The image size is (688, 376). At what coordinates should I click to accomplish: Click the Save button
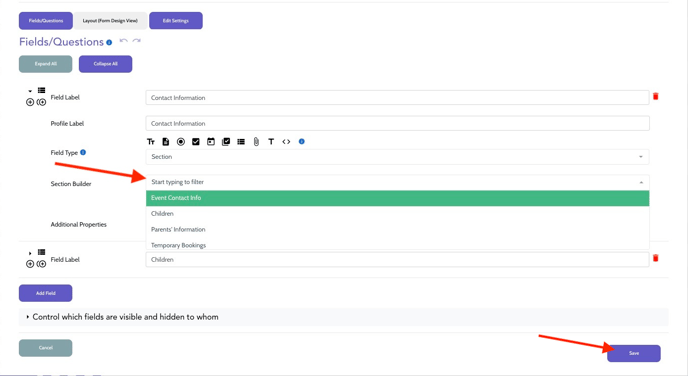pos(634,353)
